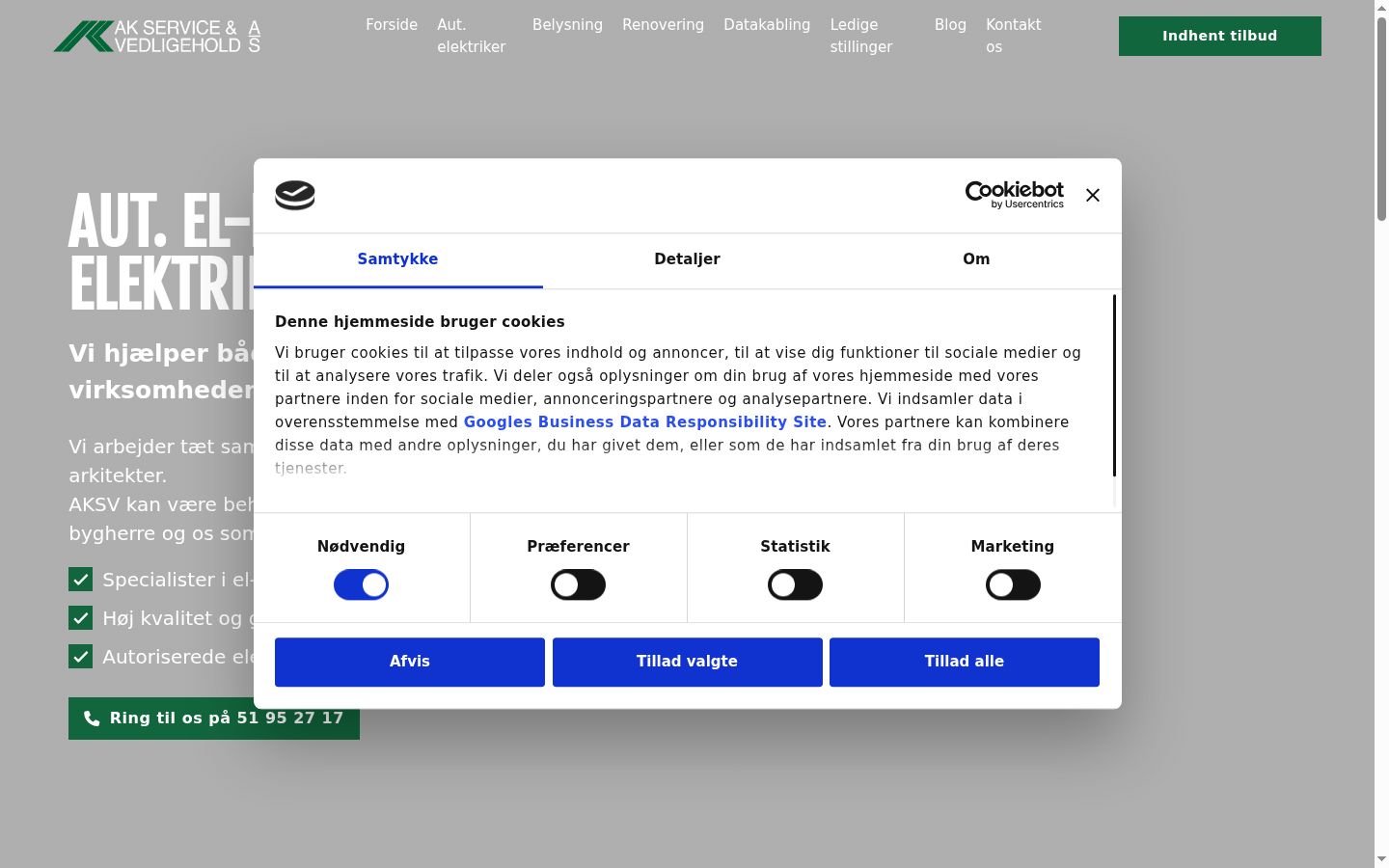Click the checkmark icon beside 'Specialister i el'
The image size is (1389, 868).
pos(80,579)
